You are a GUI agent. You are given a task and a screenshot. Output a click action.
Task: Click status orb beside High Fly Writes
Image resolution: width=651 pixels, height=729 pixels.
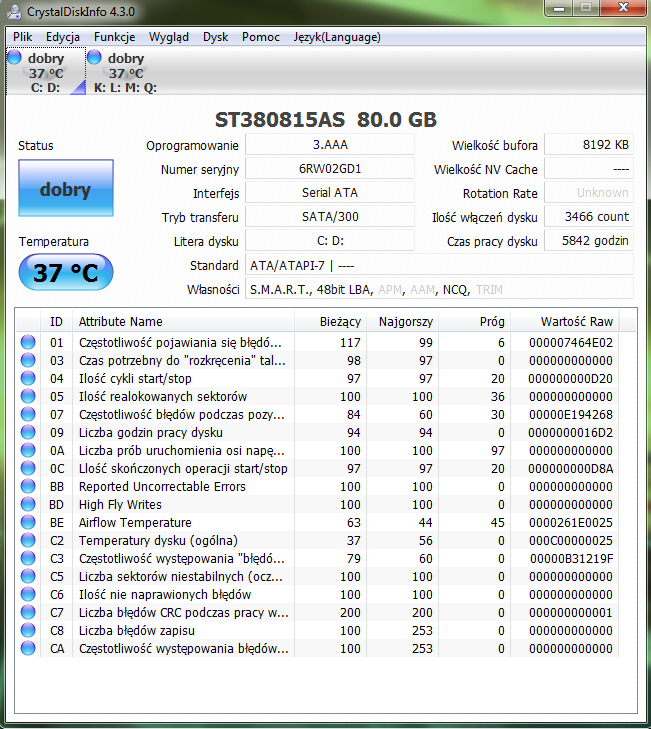coord(28,504)
